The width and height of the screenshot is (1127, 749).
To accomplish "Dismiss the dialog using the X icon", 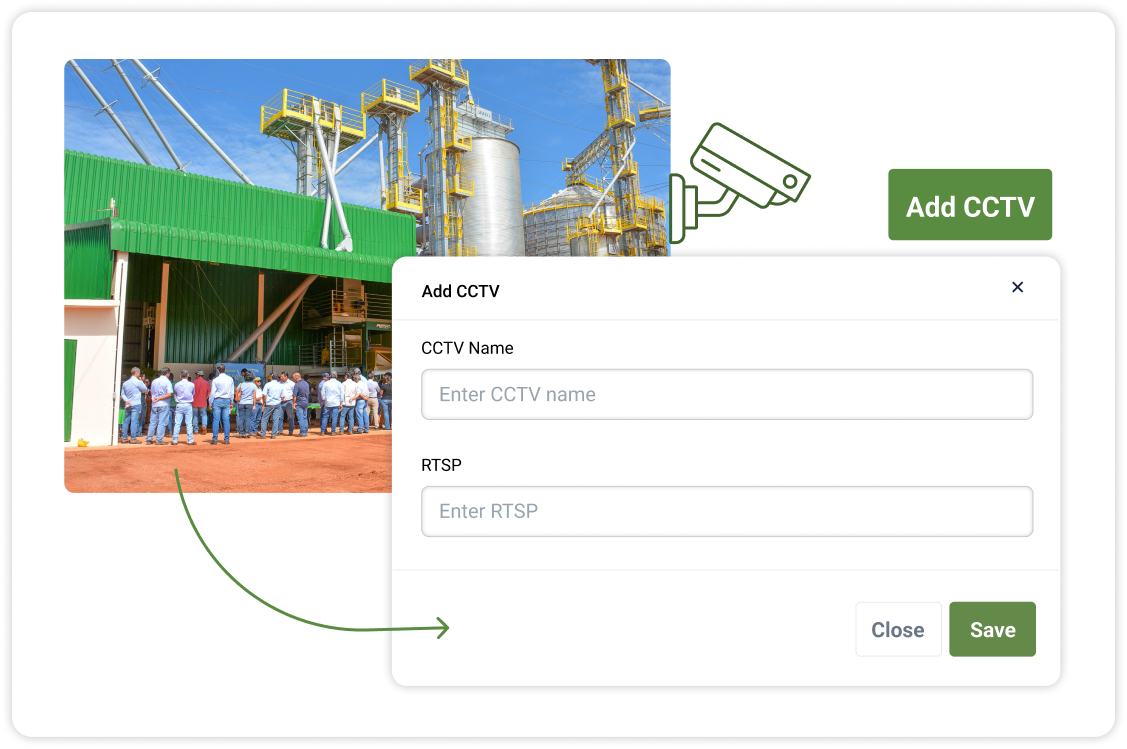I will pyautogui.click(x=1017, y=287).
